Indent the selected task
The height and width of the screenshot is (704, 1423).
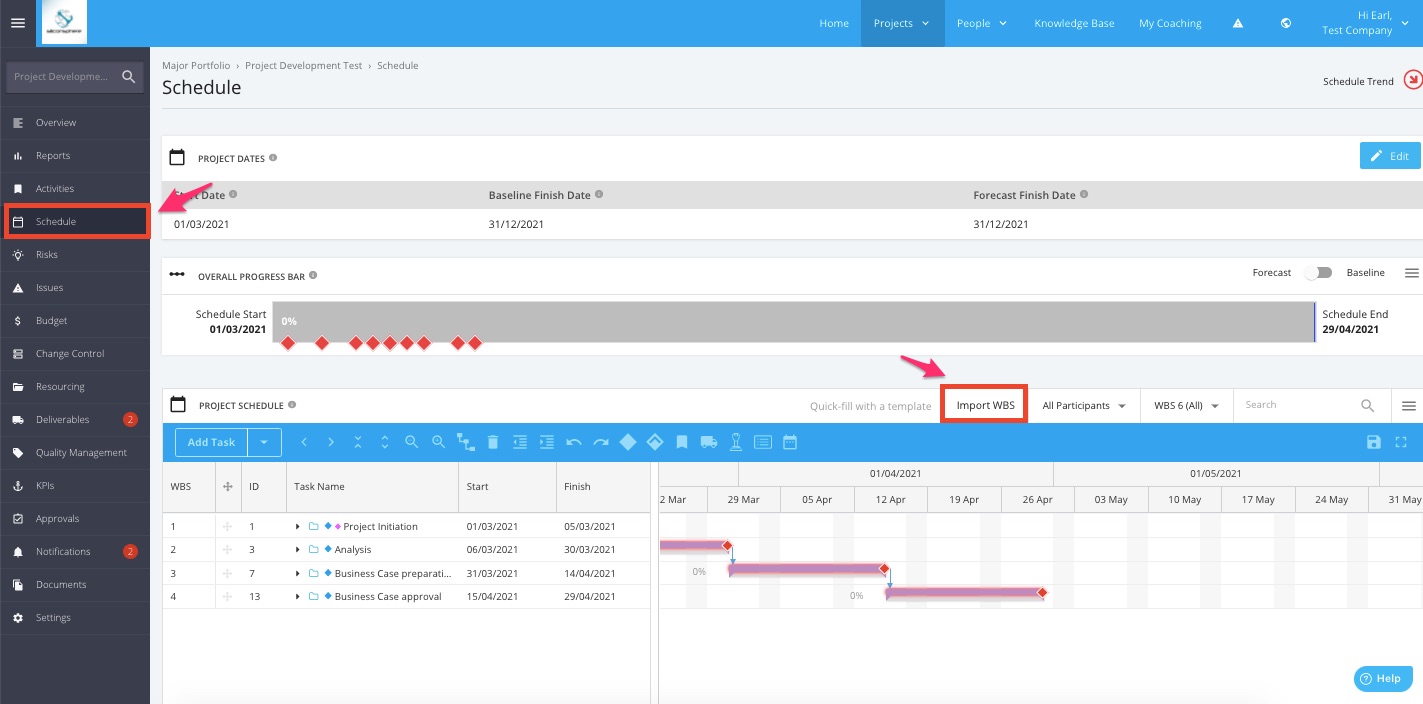click(547, 442)
